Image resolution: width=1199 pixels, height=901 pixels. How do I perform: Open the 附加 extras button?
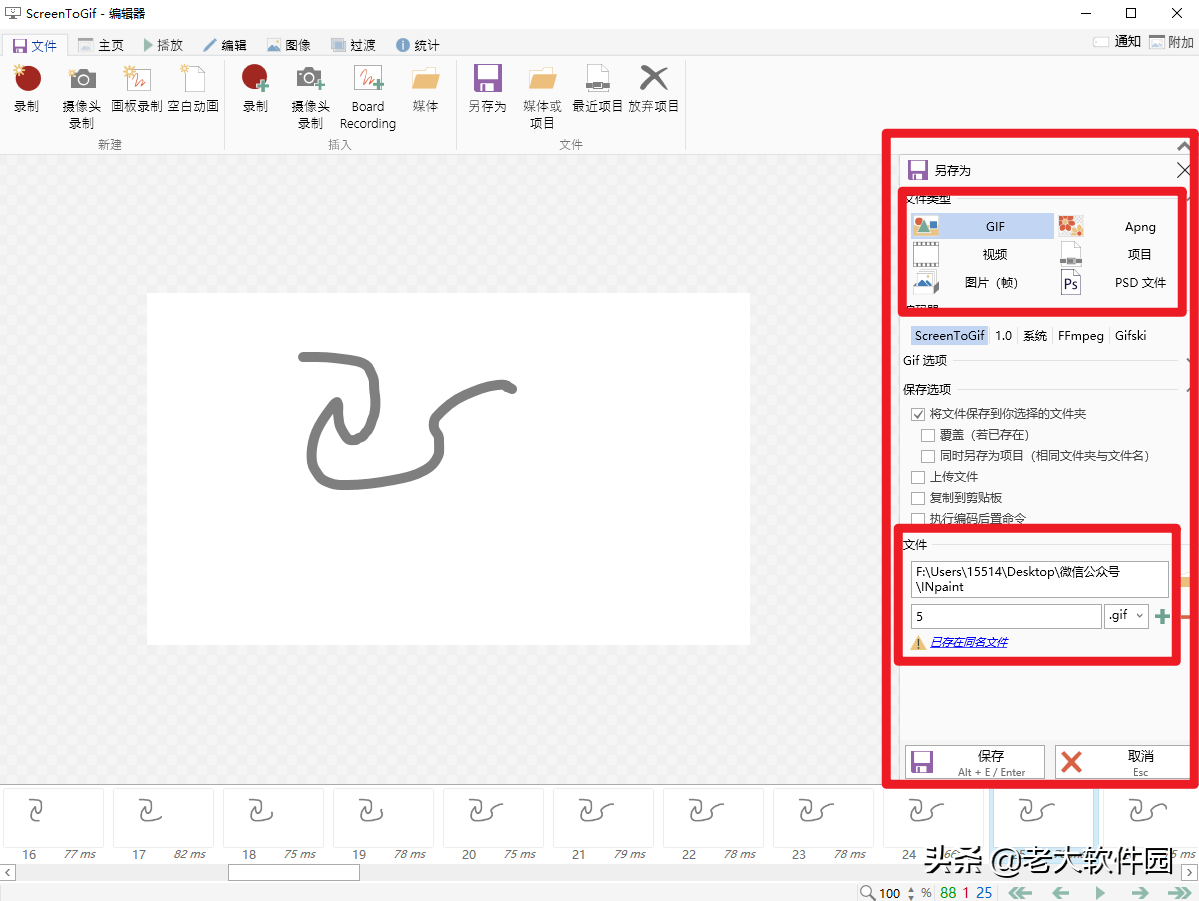coord(1171,41)
